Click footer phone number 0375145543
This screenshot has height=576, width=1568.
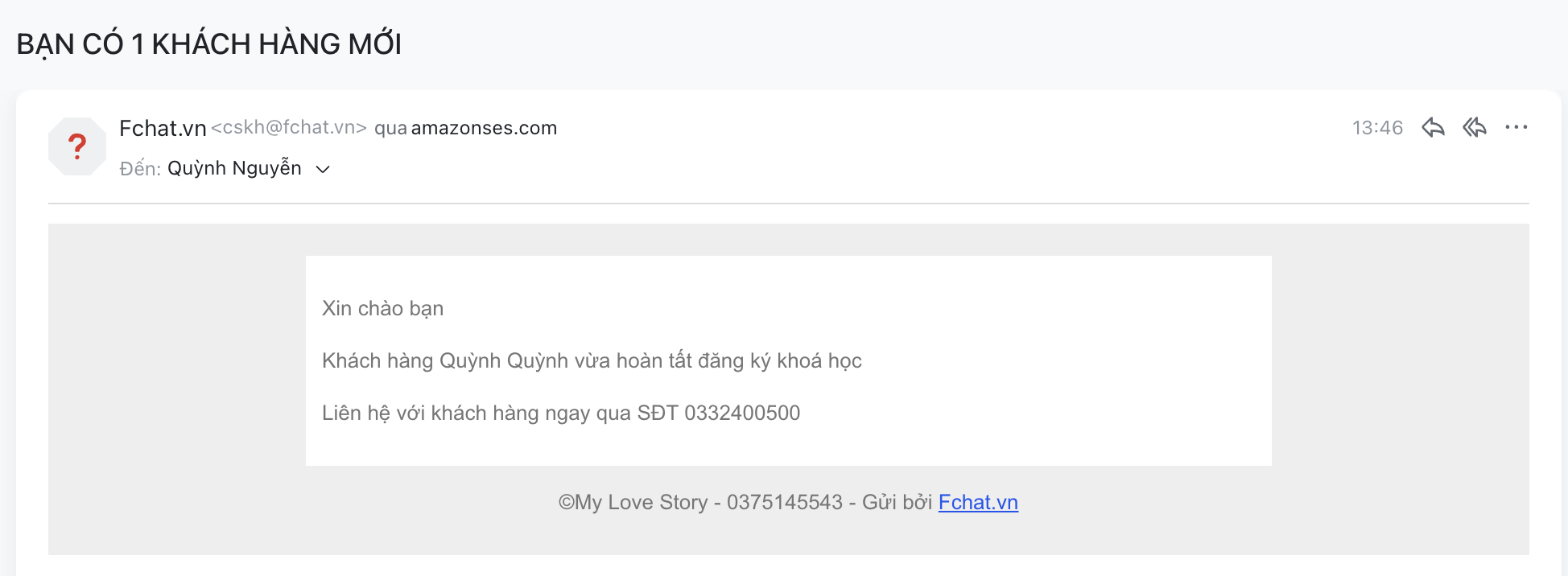pos(784,502)
